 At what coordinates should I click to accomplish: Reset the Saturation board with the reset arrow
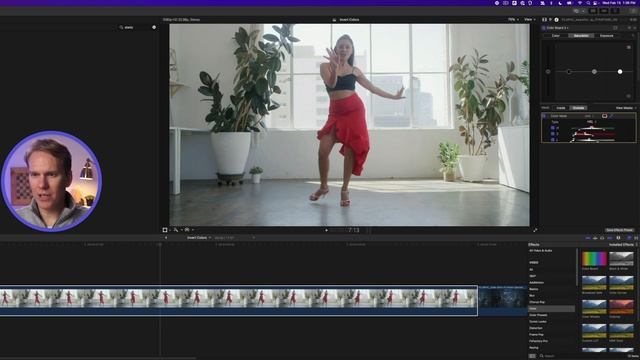pos(633,36)
